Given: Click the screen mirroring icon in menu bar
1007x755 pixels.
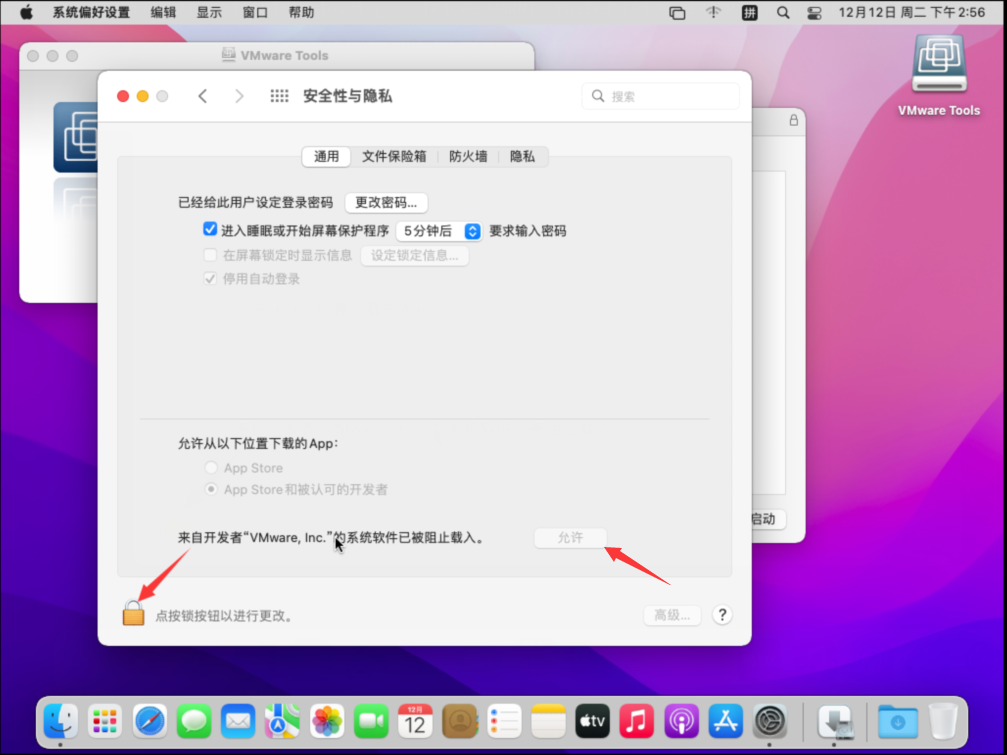Looking at the screenshot, I should pyautogui.click(x=677, y=12).
